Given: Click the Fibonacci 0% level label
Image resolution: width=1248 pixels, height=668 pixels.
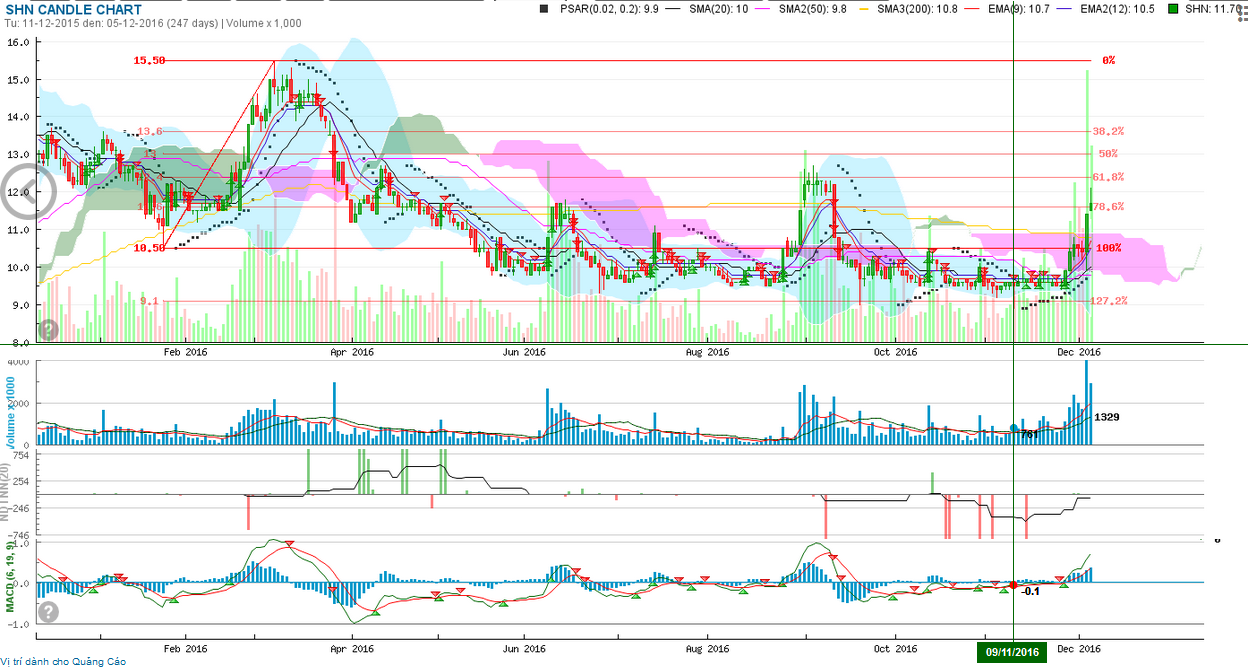Looking at the screenshot, I should (x=1108, y=61).
